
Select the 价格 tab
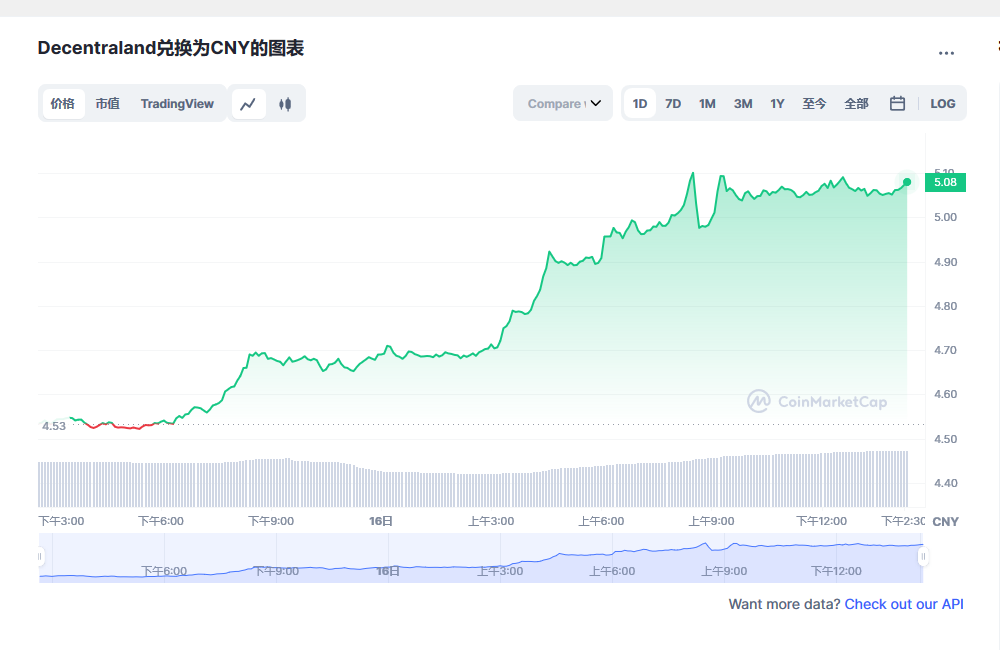click(x=63, y=104)
